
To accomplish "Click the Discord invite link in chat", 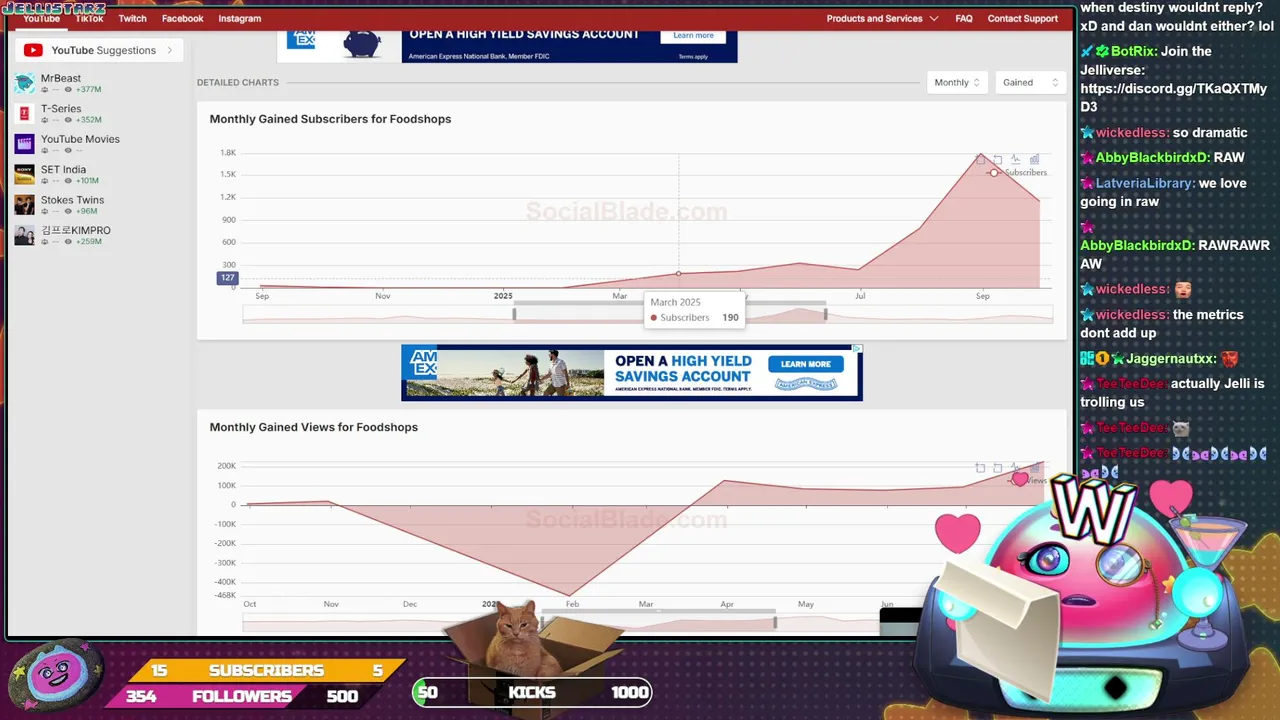I will (x=1173, y=98).
